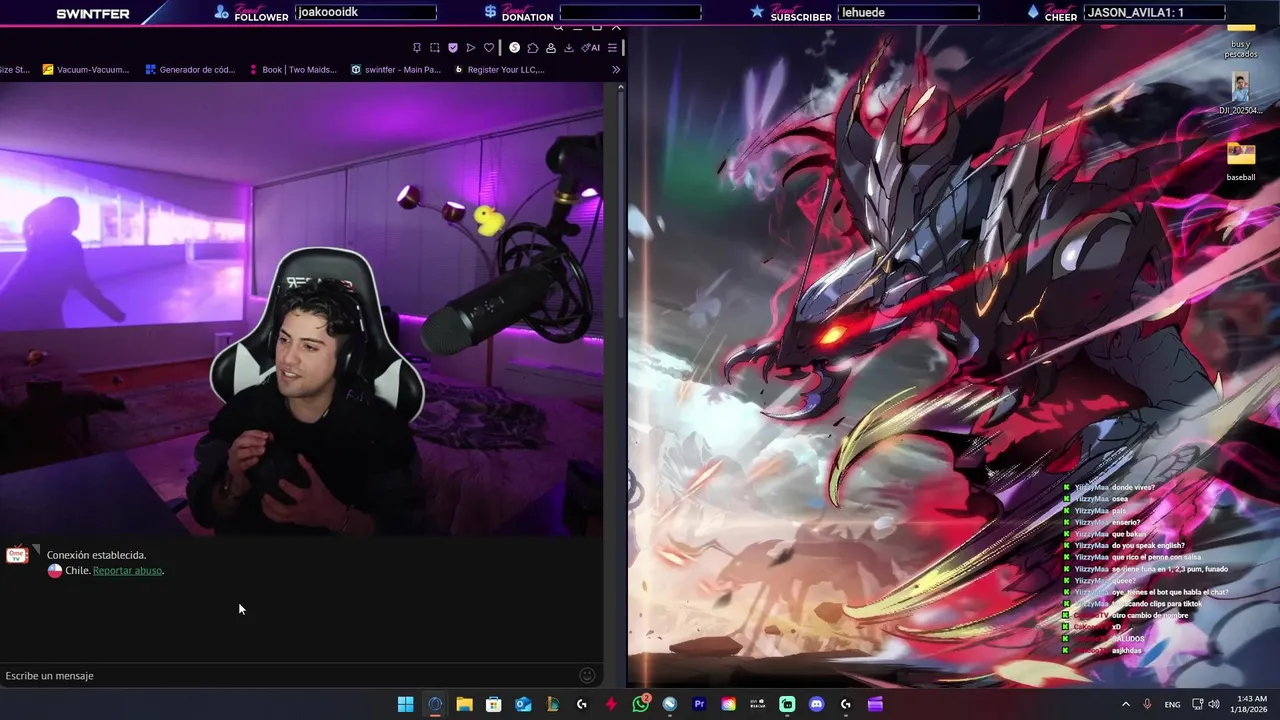Screen dimensions: 1280x720
Task: Click the chat message 'donde vives?'
Action: click(1133, 487)
